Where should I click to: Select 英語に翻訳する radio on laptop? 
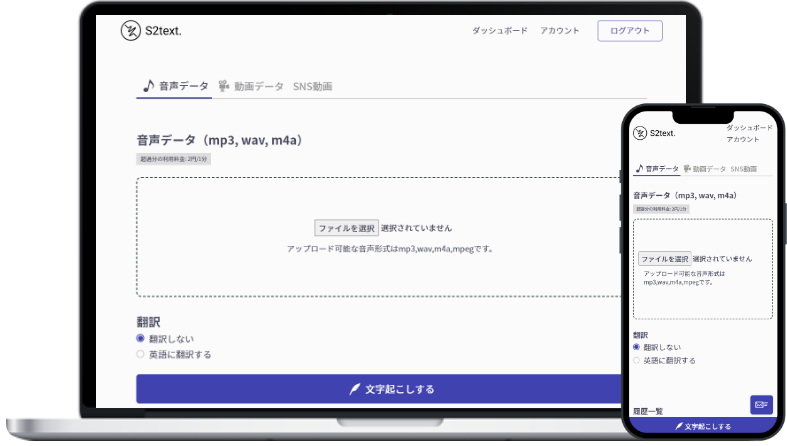(140, 354)
